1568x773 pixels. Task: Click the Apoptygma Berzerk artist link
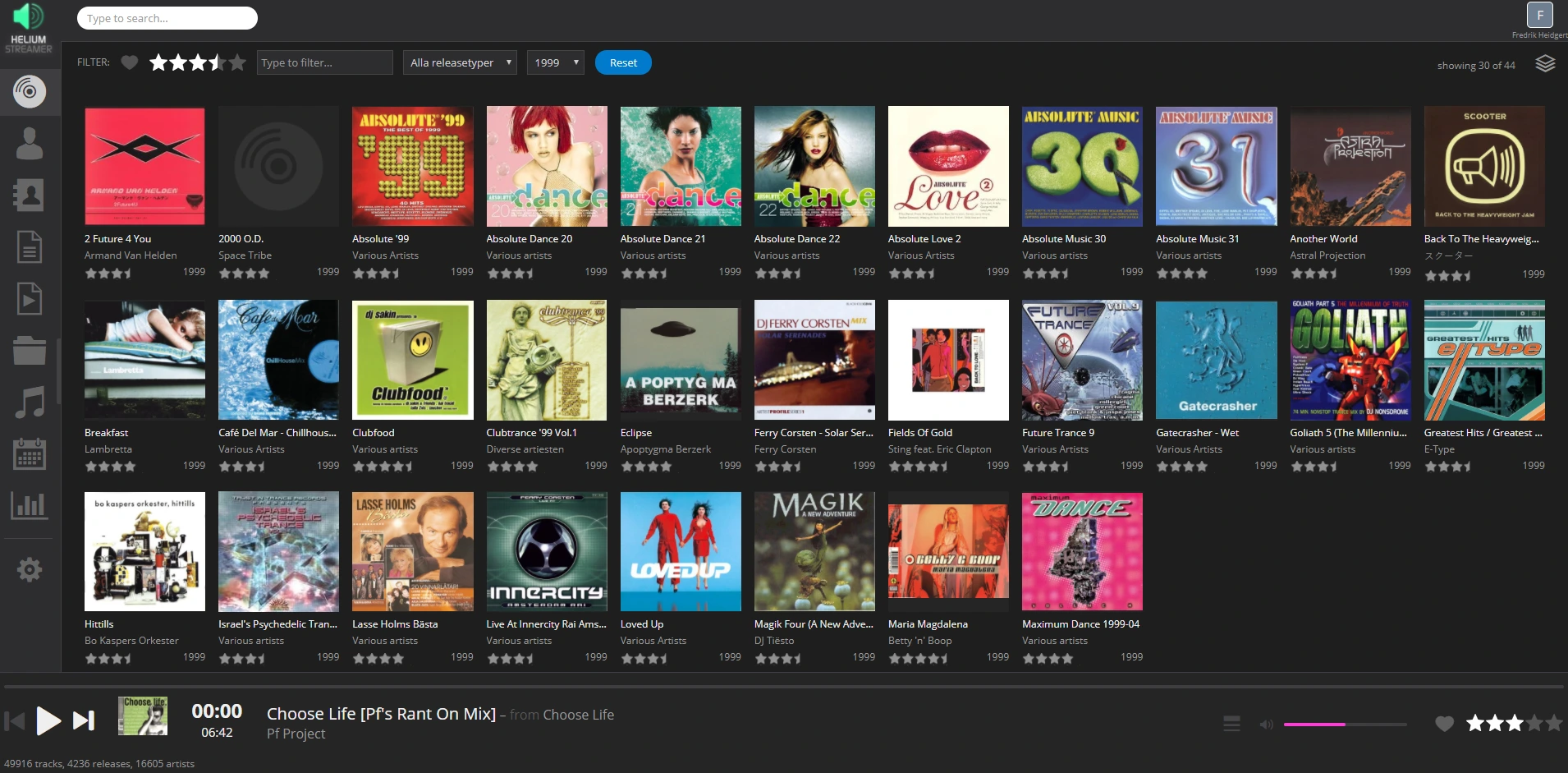[x=666, y=449]
